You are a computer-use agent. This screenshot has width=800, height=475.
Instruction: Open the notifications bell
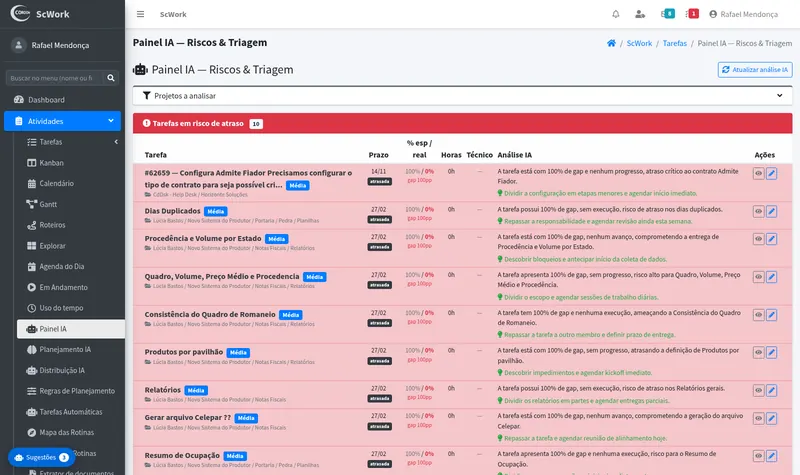pos(616,14)
